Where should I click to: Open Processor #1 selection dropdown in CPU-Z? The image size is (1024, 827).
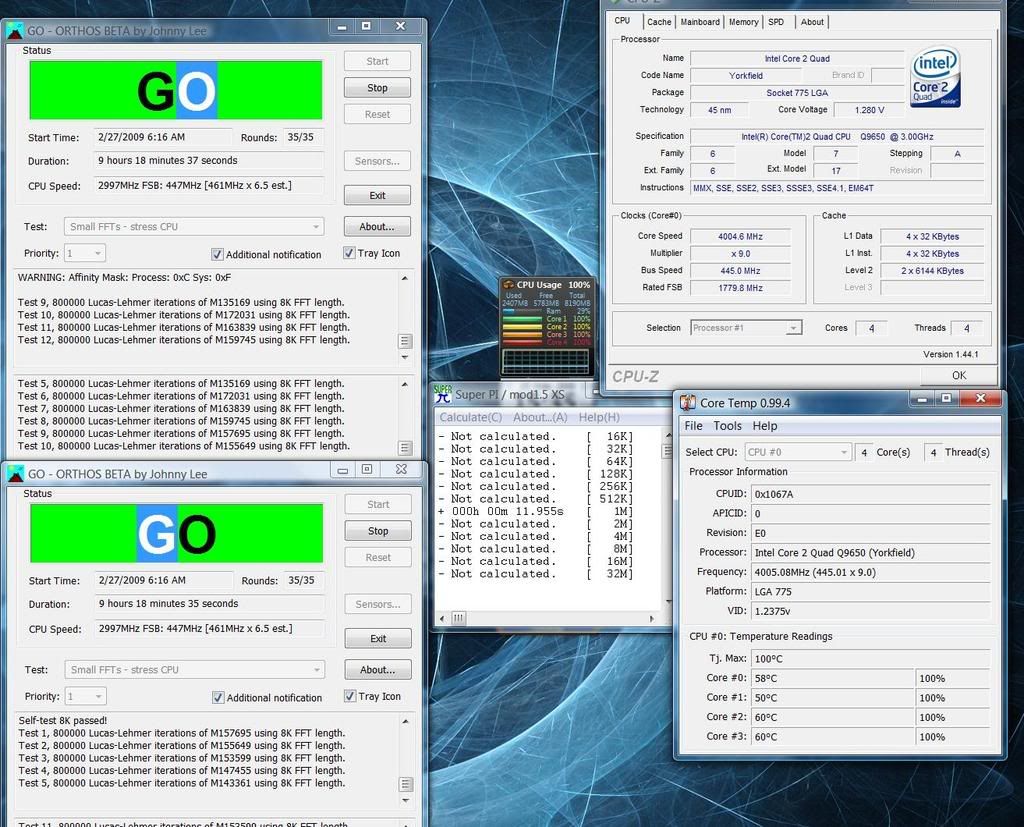click(746, 328)
